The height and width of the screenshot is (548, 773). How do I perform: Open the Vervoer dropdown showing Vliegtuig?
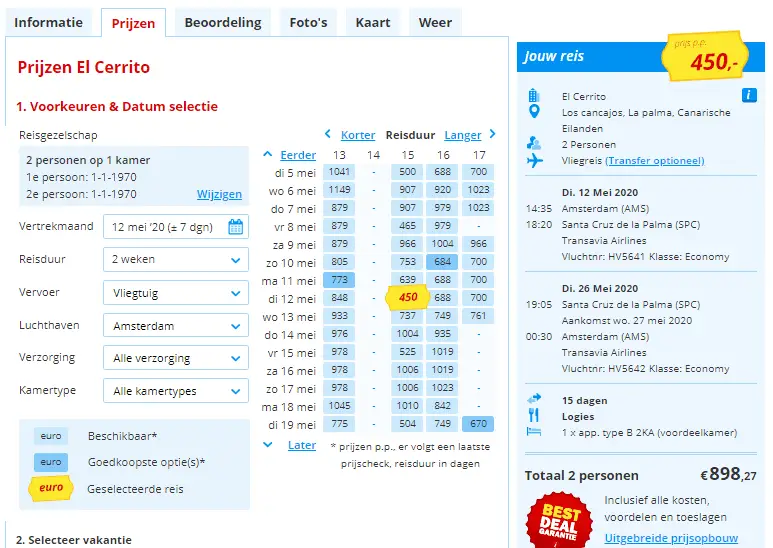(x=176, y=293)
